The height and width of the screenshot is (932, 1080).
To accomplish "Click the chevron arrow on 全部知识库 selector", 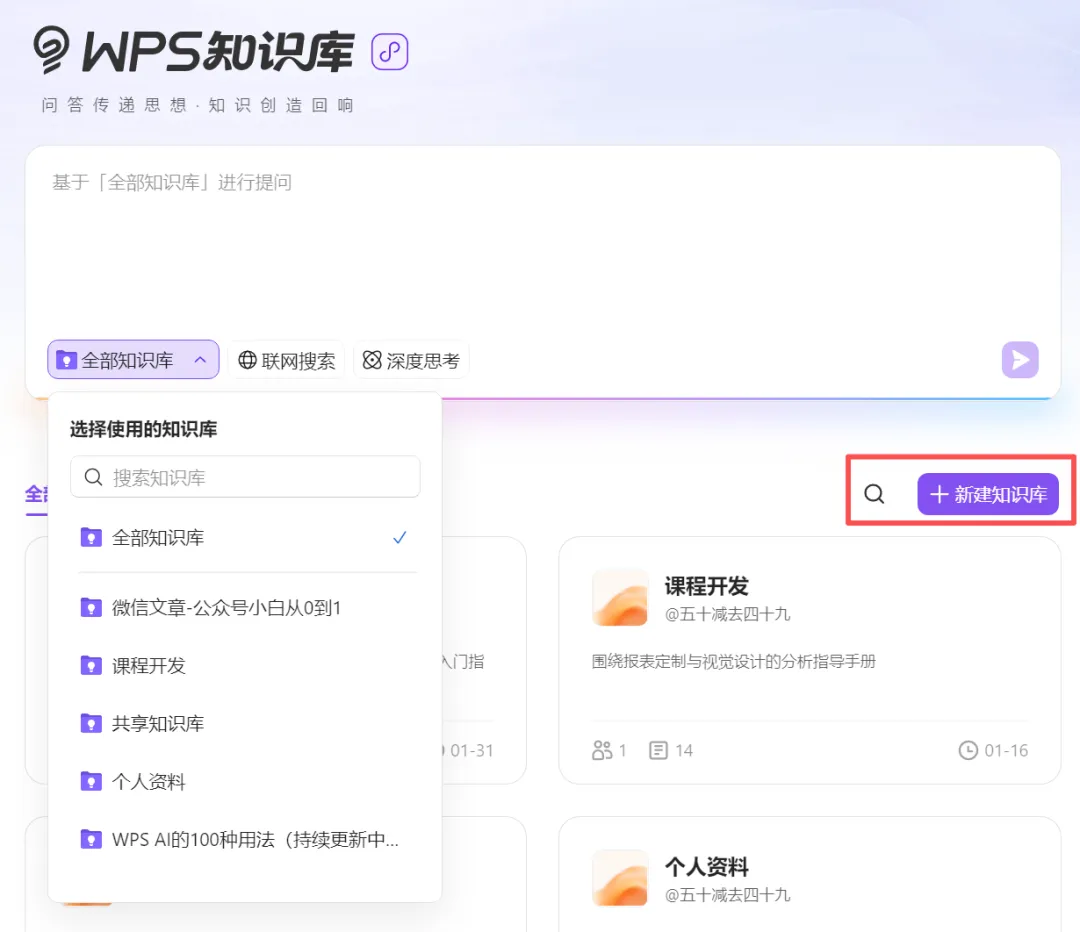I will tap(200, 360).
